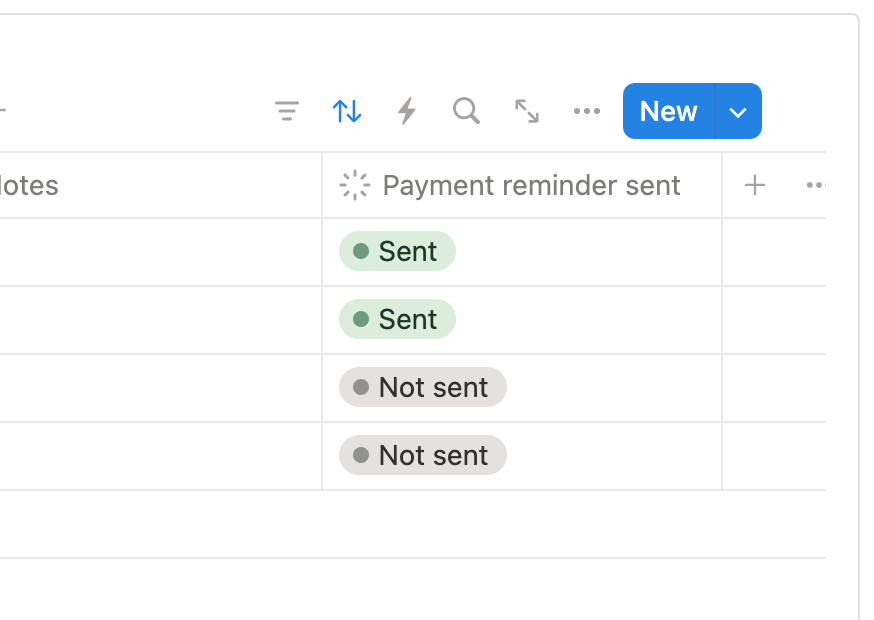
Task: Open the filter options icon
Action: pyautogui.click(x=287, y=111)
